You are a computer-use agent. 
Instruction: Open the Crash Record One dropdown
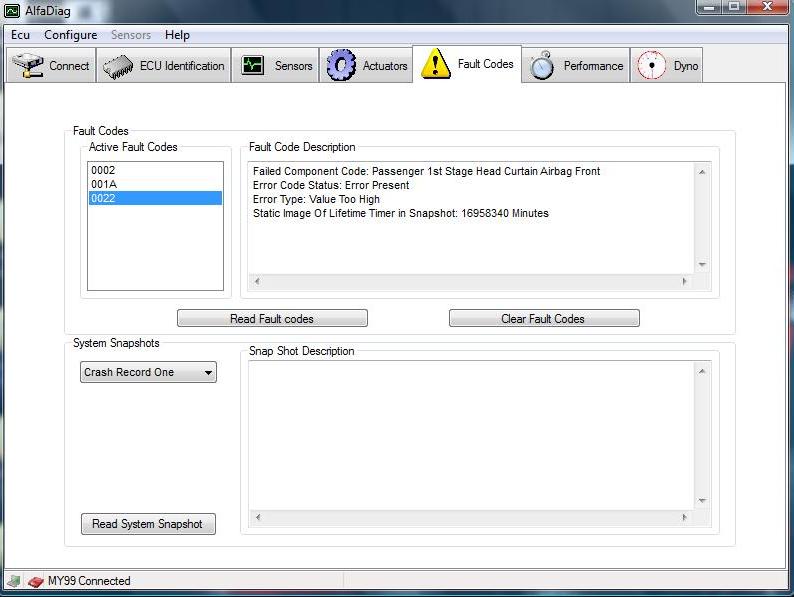pyautogui.click(x=148, y=372)
